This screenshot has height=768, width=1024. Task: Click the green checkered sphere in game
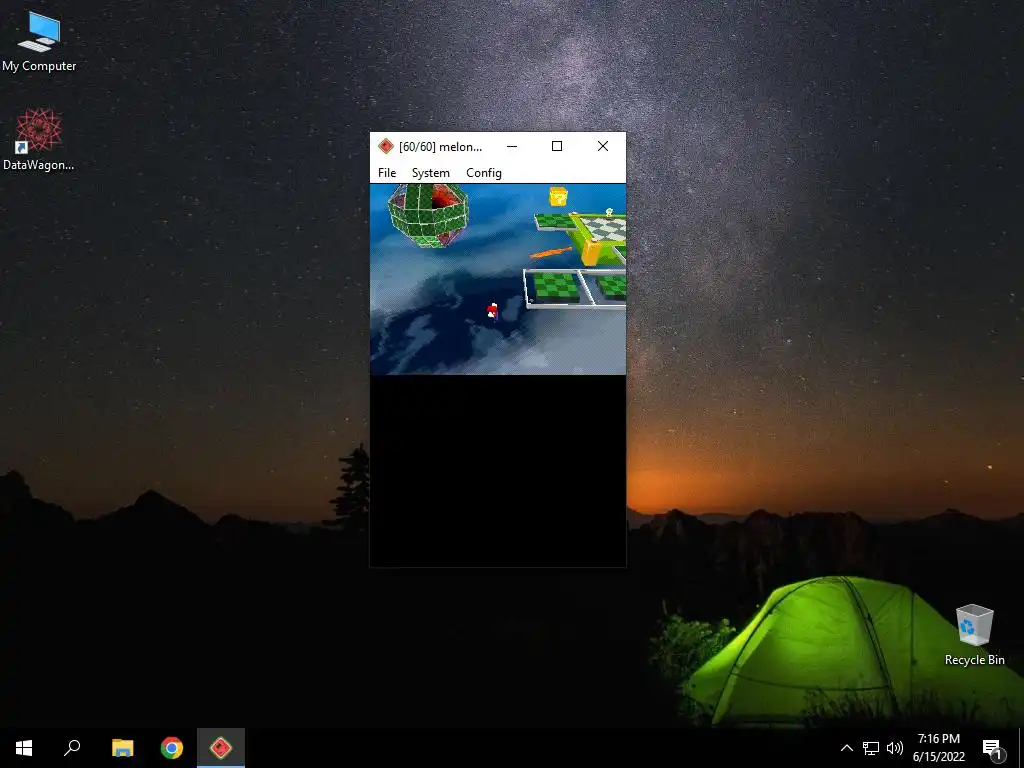point(428,214)
